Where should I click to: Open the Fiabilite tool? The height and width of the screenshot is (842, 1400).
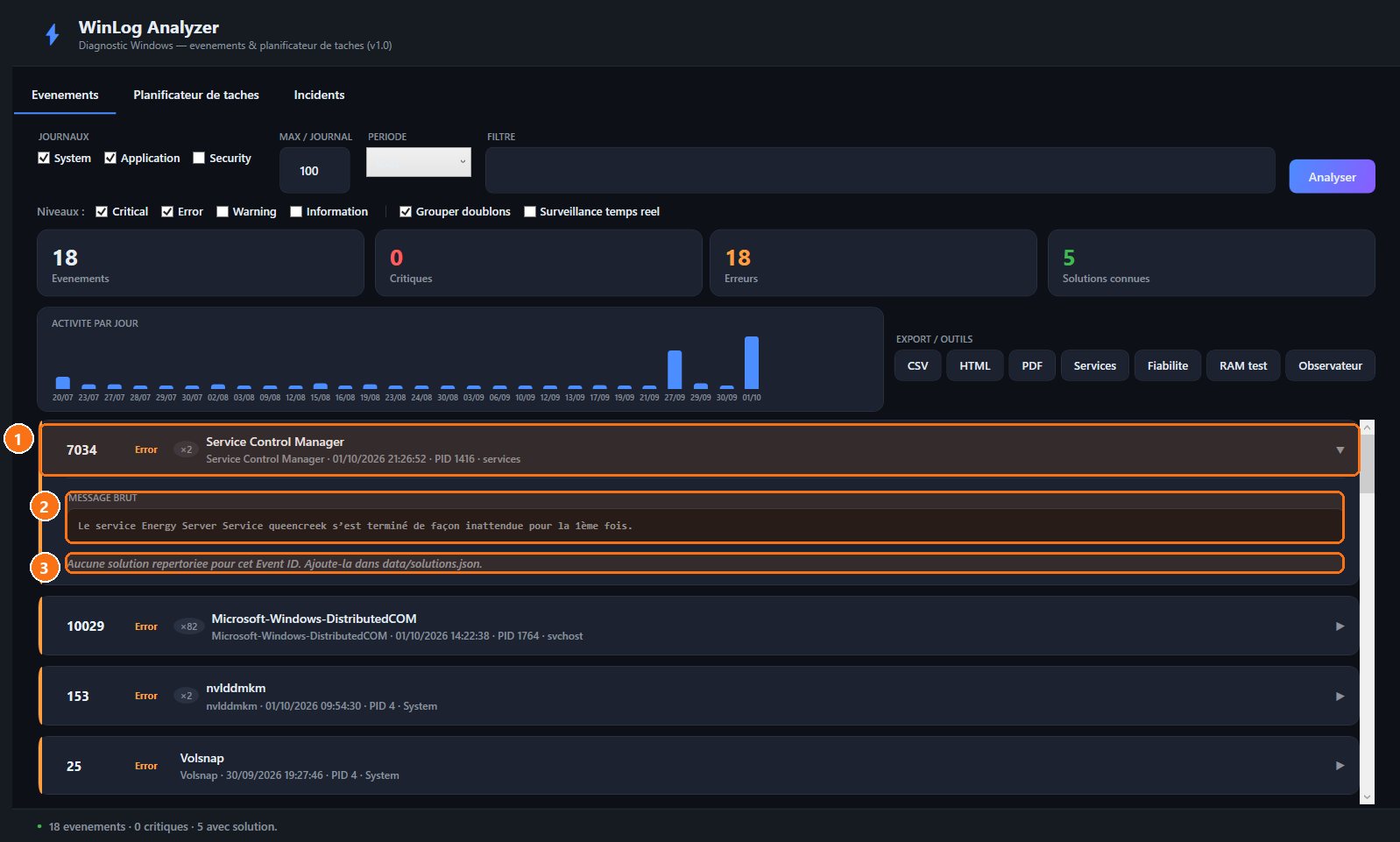pos(1168,365)
